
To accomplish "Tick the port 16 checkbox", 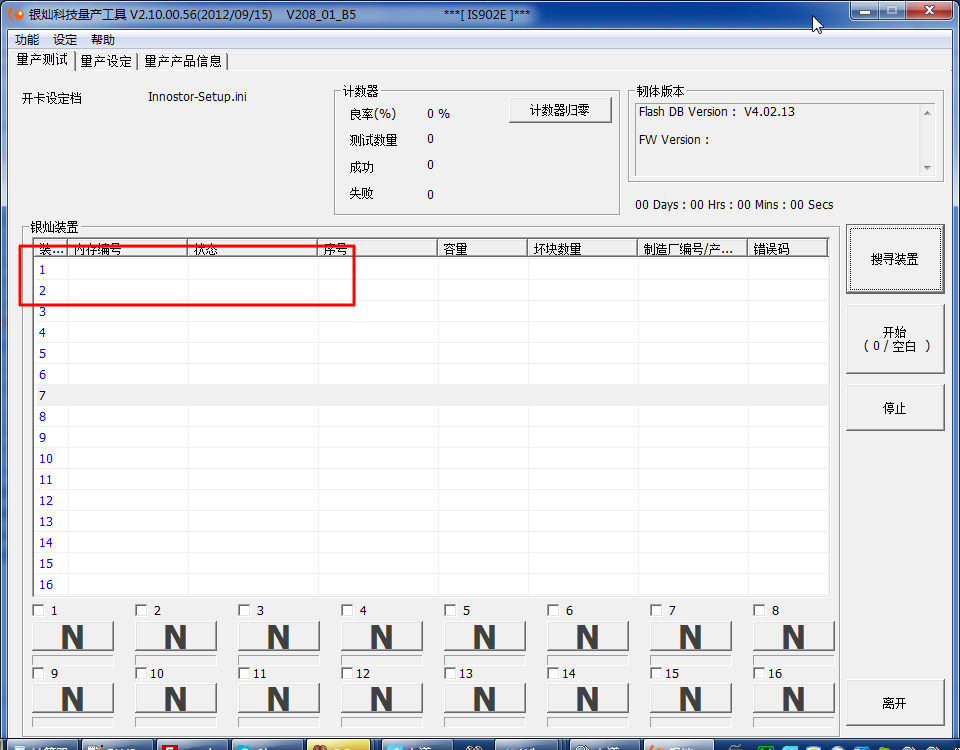I will tap(759, 673).
